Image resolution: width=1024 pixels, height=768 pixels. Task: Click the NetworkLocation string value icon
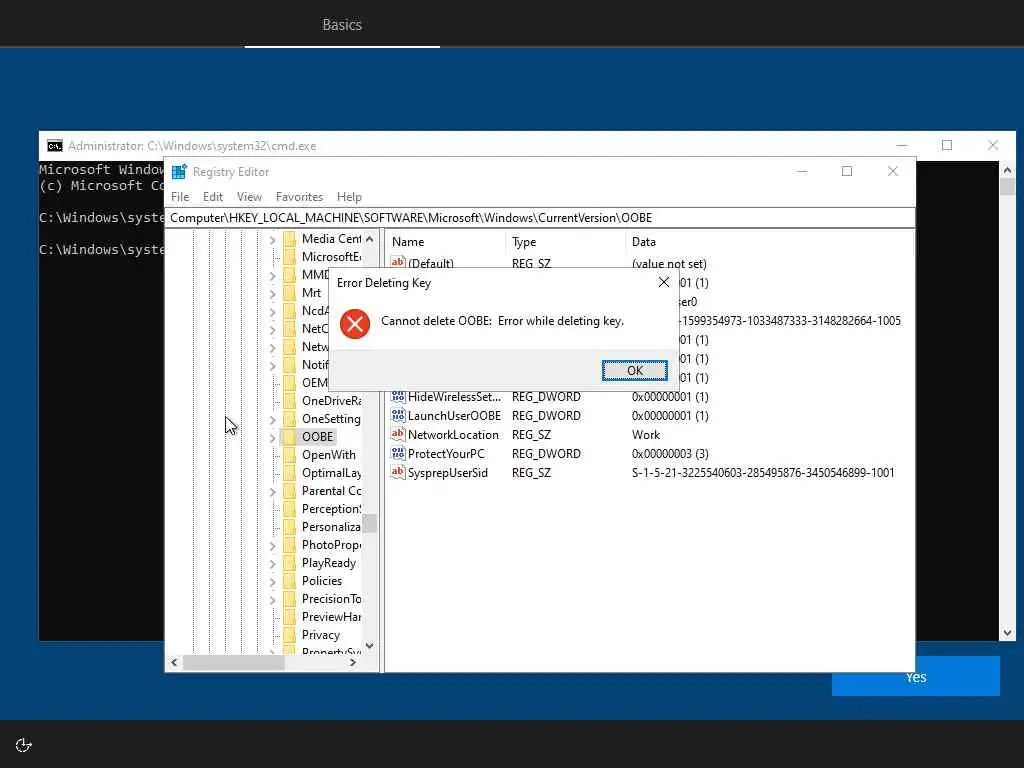pos(398,434)
